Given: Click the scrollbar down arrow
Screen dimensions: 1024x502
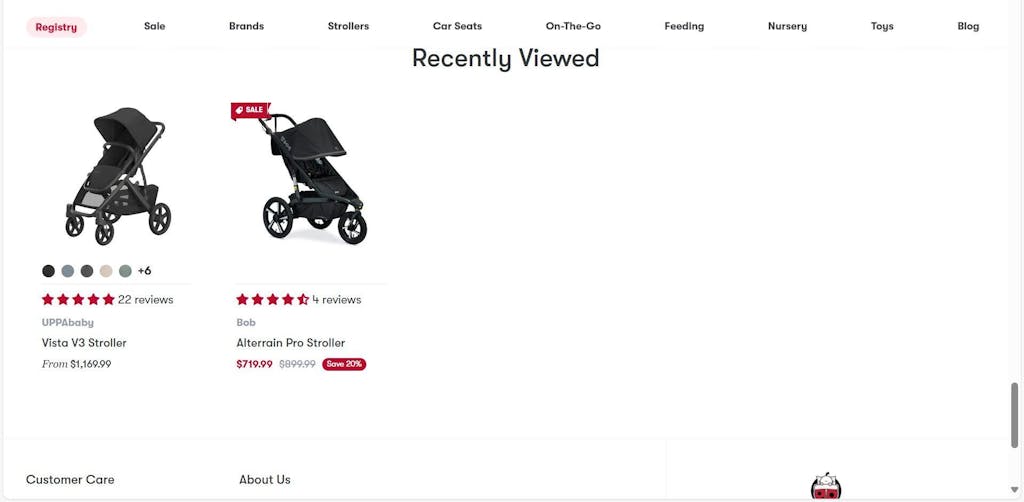Looking at the screenshot, I should (x=1014, y=490).
